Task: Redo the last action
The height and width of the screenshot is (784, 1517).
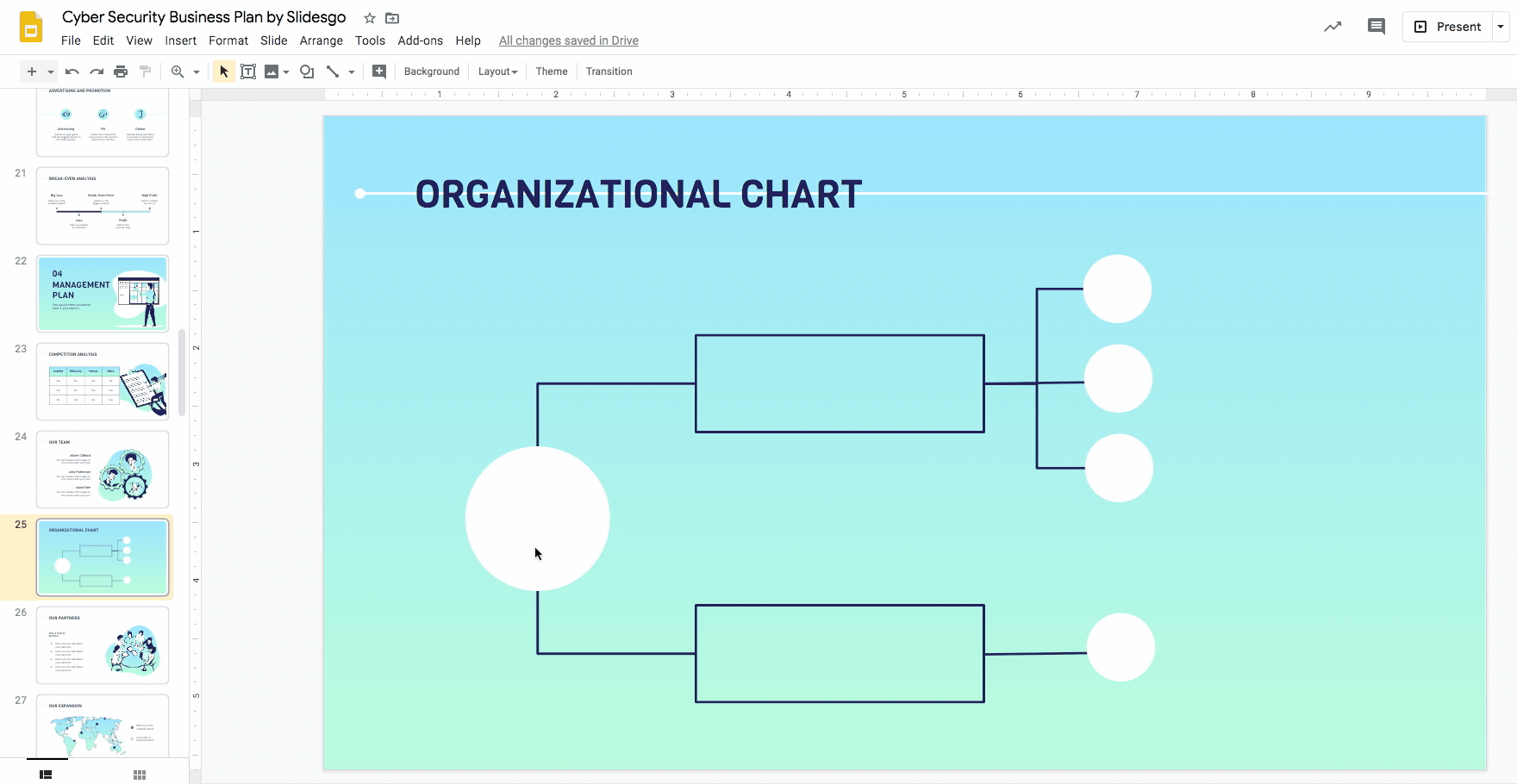Action: [x=97, y=72]
